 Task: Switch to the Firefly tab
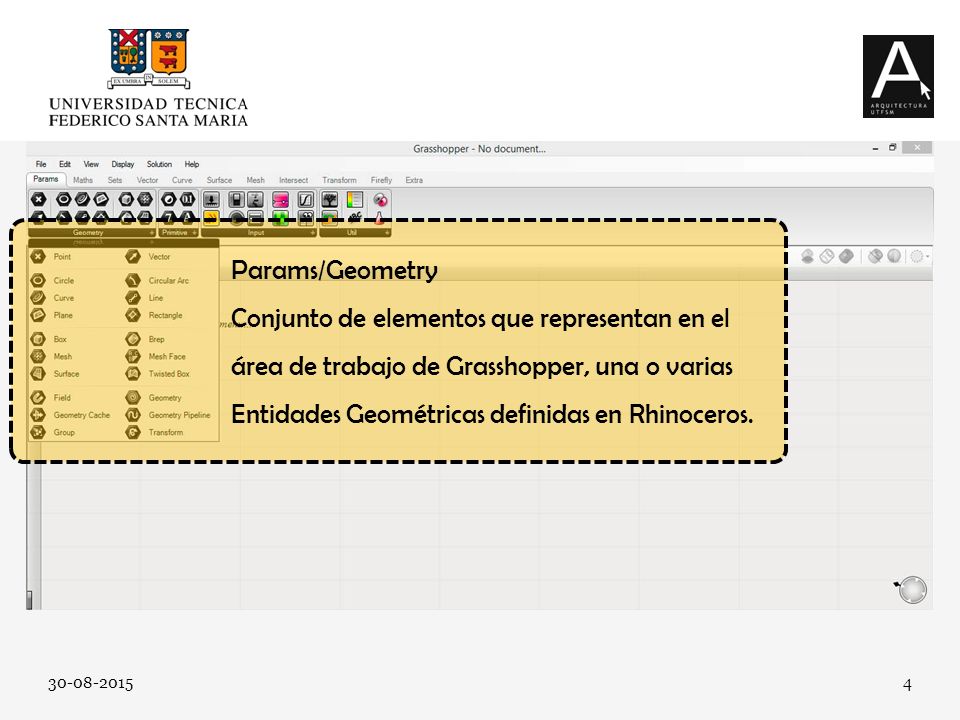(x=381, y=180)
